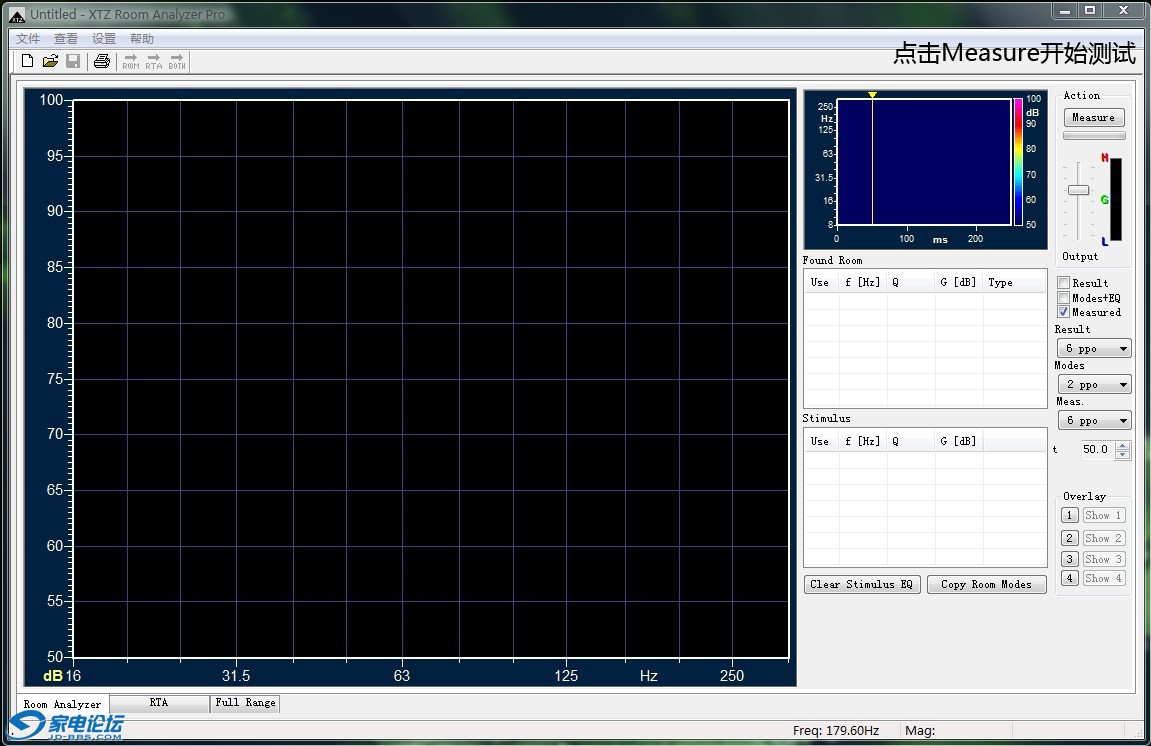Click the Freq: 179.60Hz status readout
This screenshot has height=746, width=1151.
tap(836, 731)
